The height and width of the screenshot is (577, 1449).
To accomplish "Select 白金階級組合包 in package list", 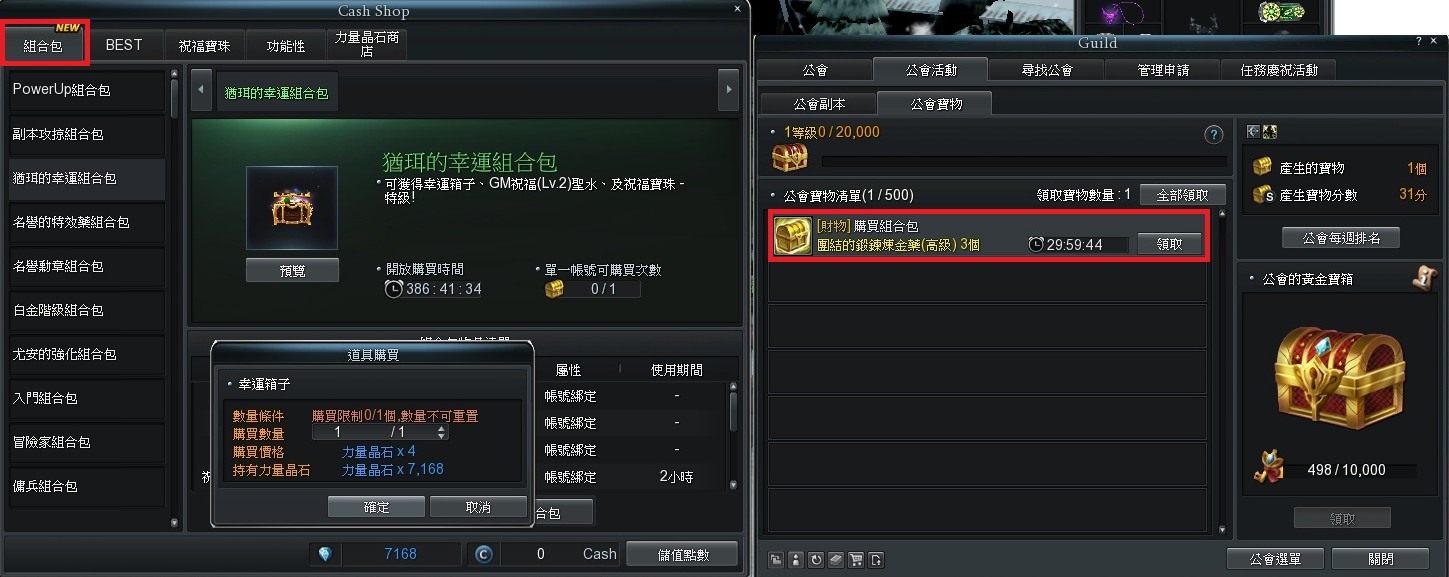I will pos(87,311).
